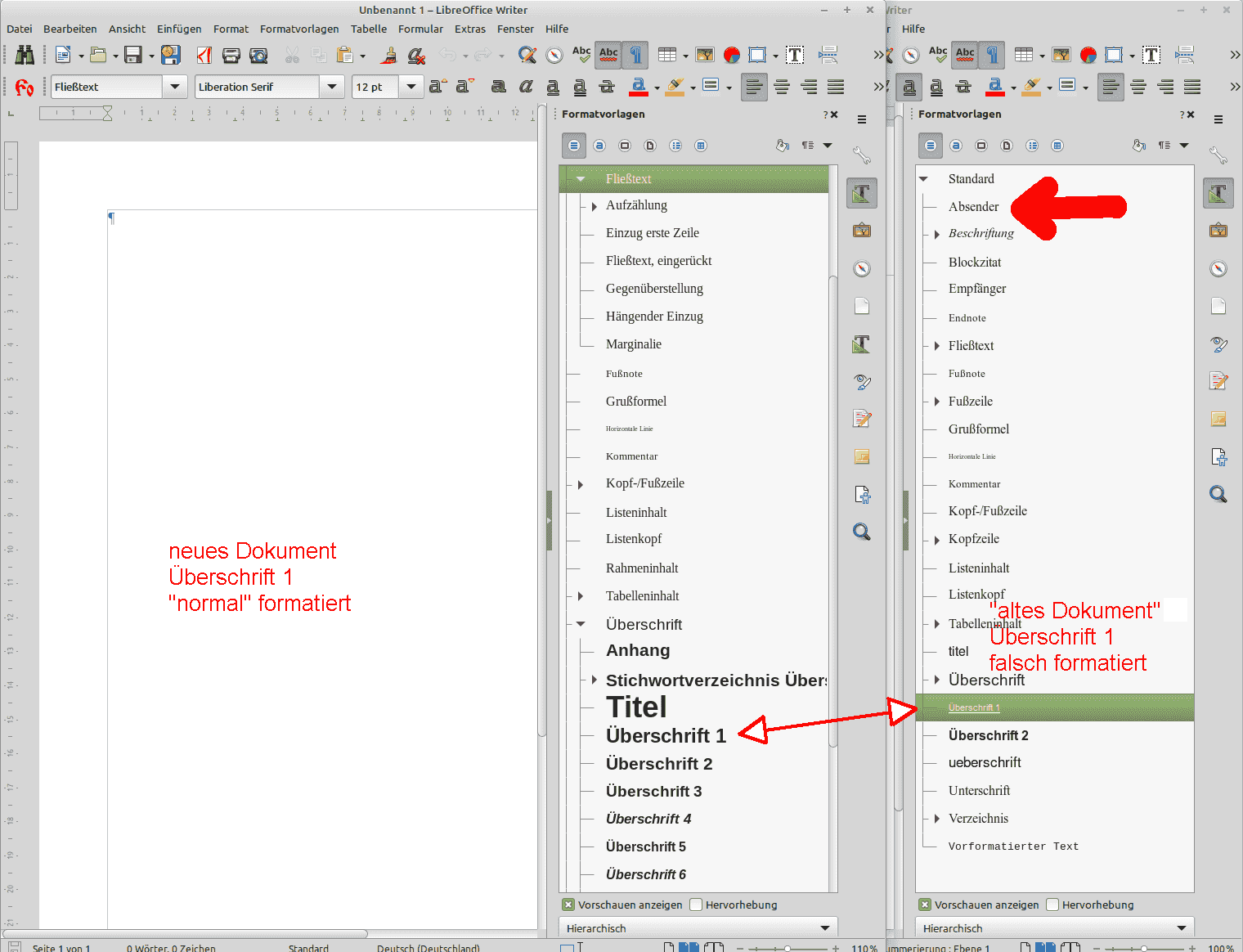Click the Clear Direct Formatting icon
The width and height of the screenshot is (1243, 952).
[416, 55]
